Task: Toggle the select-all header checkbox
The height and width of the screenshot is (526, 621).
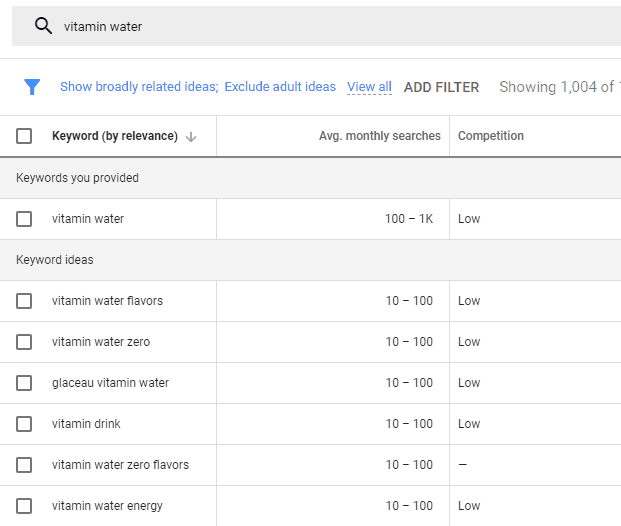Action: pyautogui.click(x=24, y=136)
